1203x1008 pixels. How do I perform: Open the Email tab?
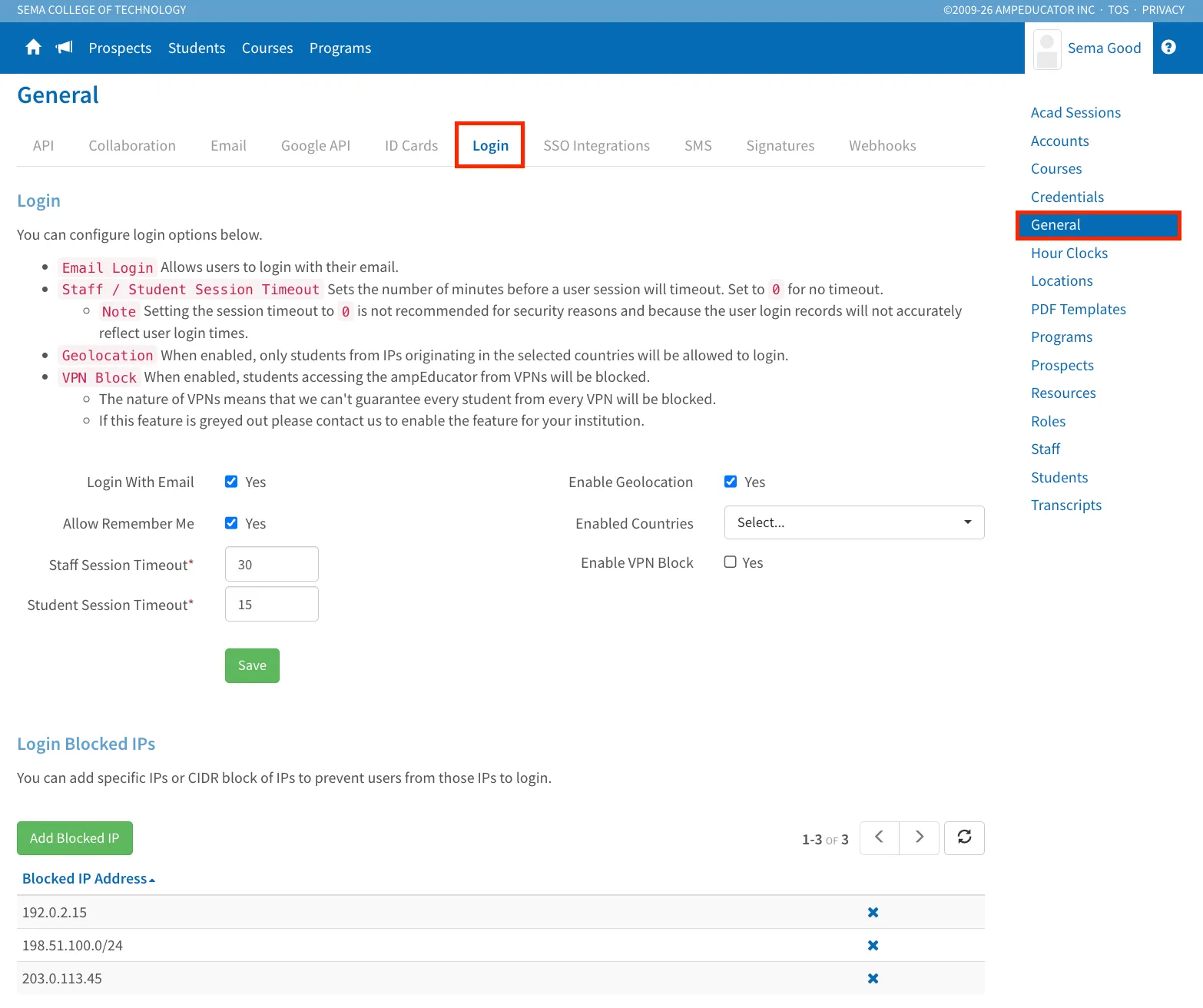228,146
